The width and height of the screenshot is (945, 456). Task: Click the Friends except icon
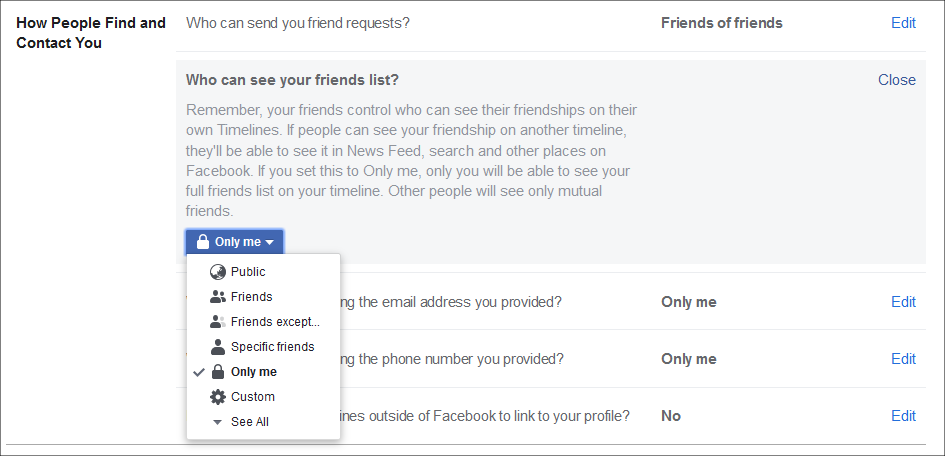click(x=218, y=322)
